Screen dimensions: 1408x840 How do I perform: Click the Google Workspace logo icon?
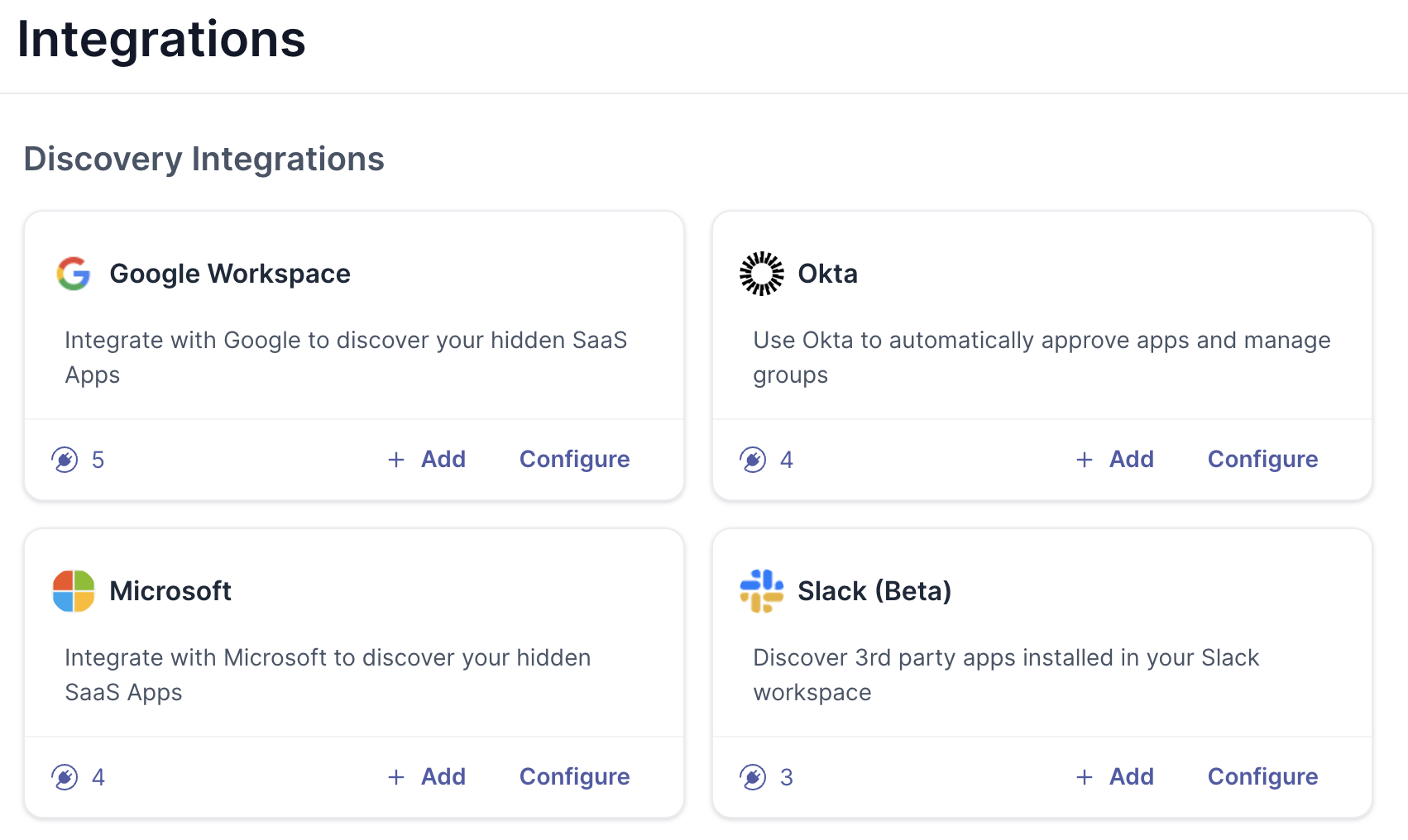74,274
